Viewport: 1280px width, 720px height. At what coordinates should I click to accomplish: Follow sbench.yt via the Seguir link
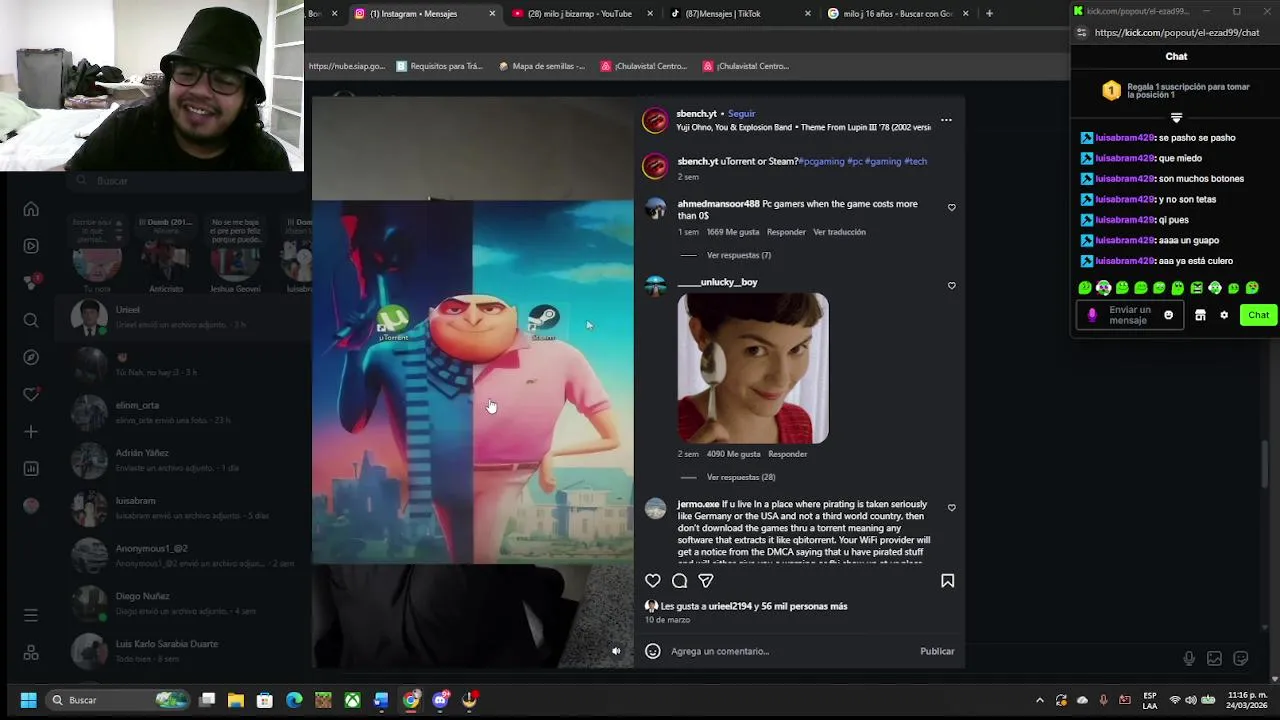[741, 114]
